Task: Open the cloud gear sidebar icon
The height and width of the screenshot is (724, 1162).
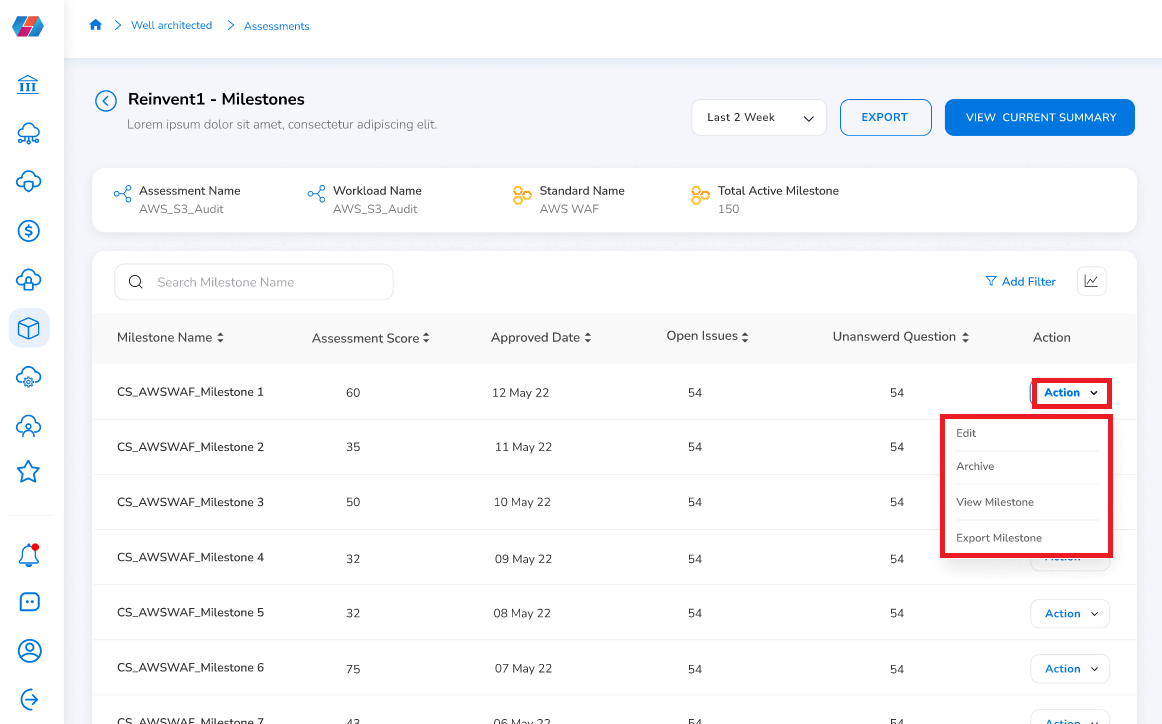Action: 28,377
